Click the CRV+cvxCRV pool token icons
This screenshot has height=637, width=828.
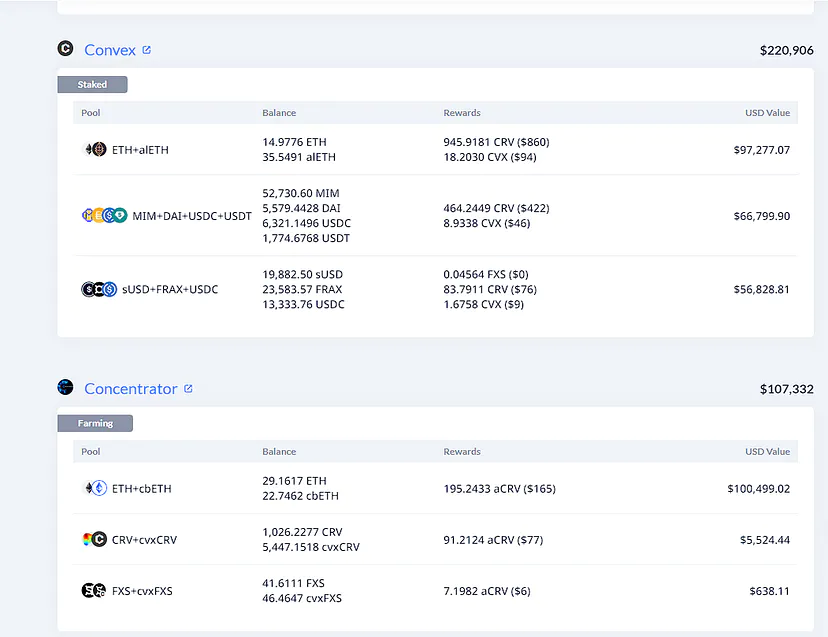click(x=94, y=540)
